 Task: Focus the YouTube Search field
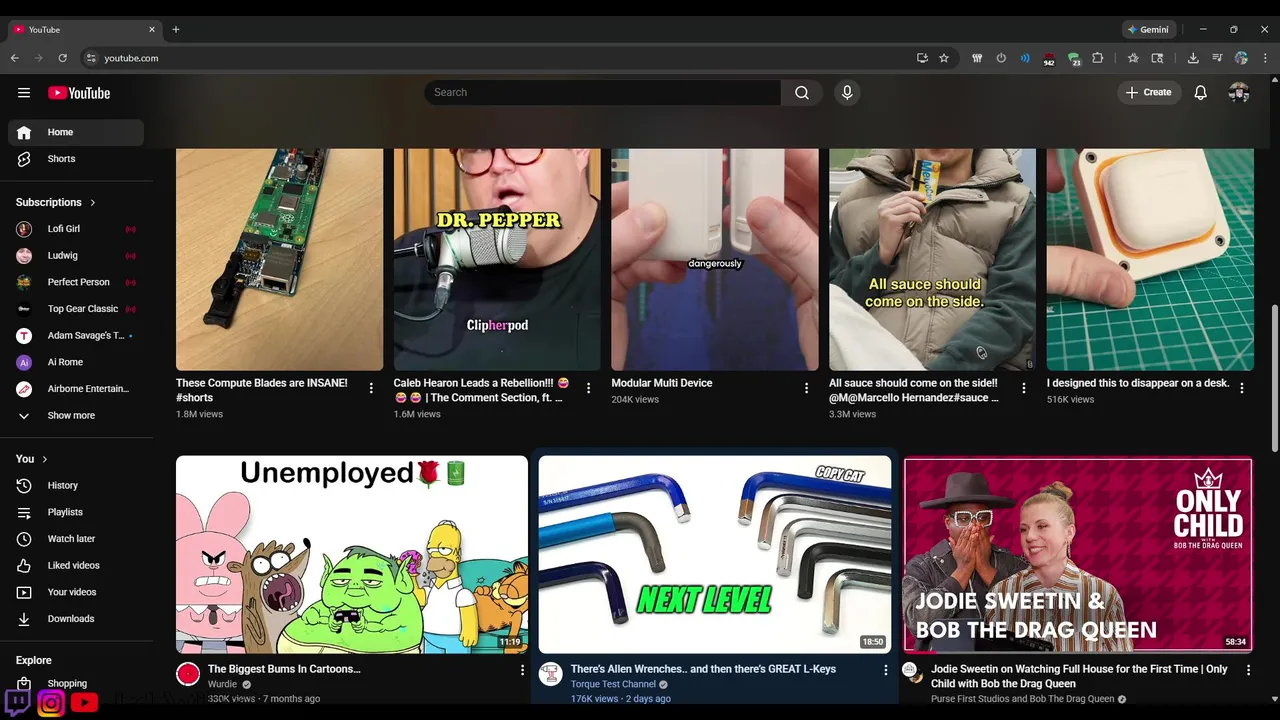coord(602,93)
